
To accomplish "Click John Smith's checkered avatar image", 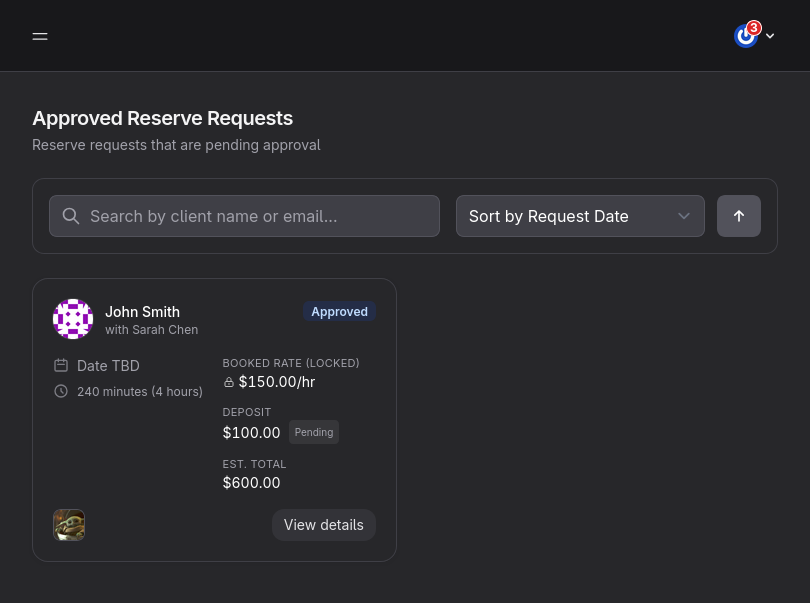I will pos(73,319).
